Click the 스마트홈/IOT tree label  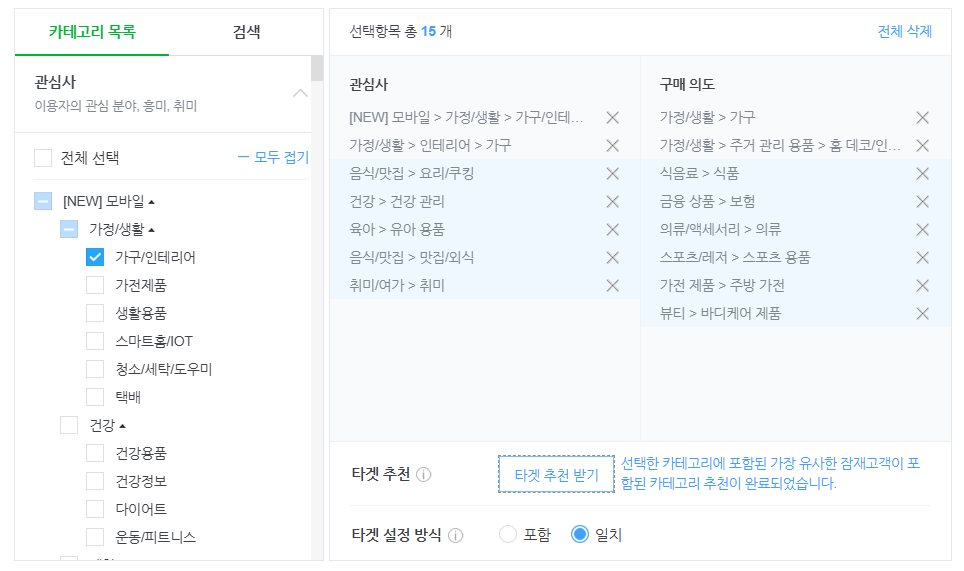154,341
